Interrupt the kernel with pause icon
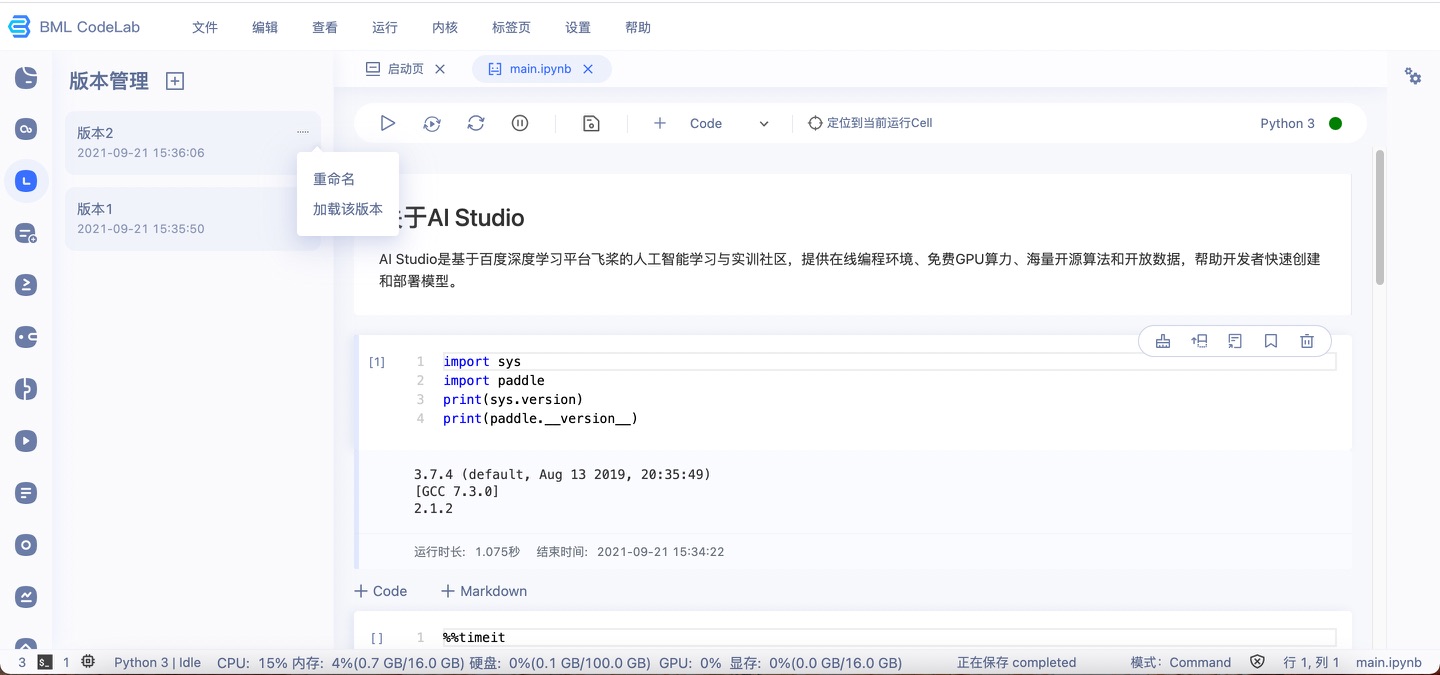1440x675 pixels. pyautogui.click(x=520, y=123)
